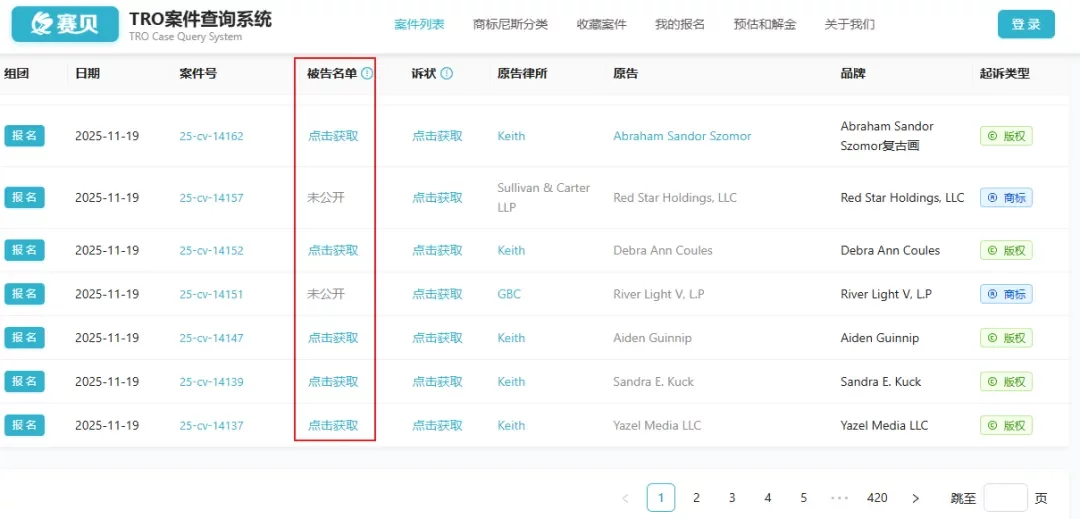Get complaint for Debra Ann Coules case
This screenshot has height=519, width=1080.
coord(437,251)
